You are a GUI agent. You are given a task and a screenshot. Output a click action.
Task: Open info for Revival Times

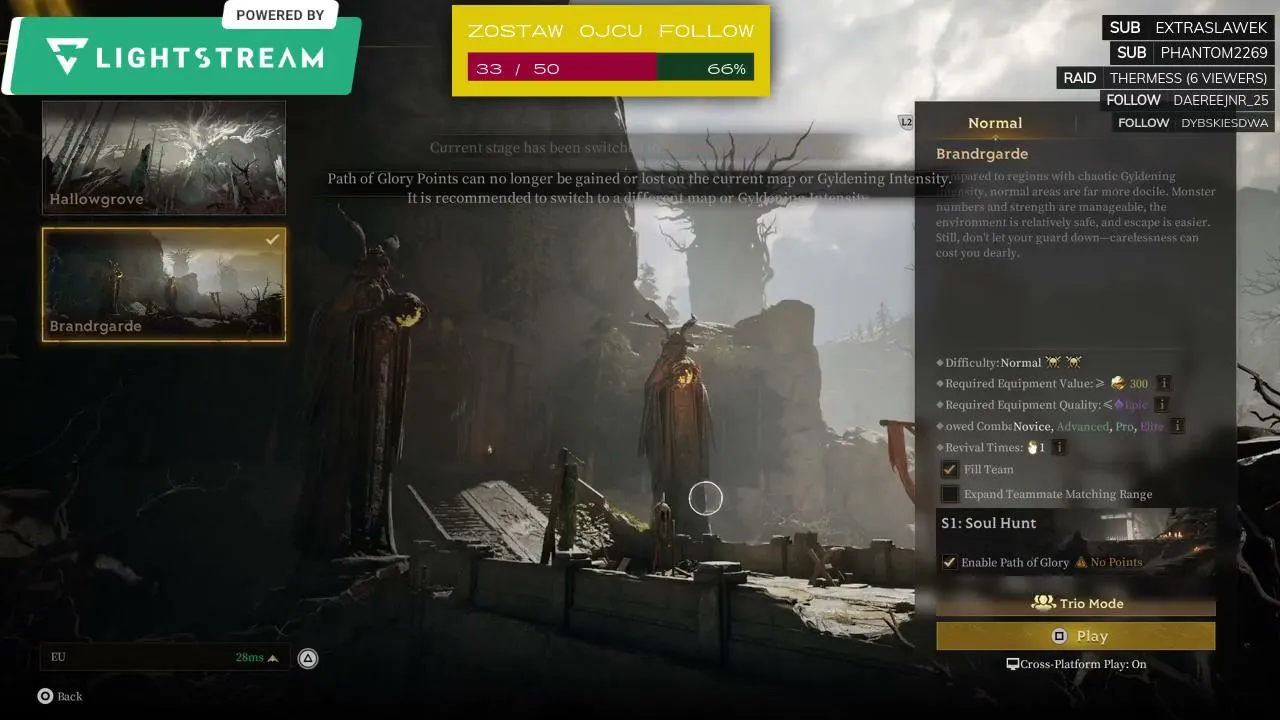[x=1059, y=447]
